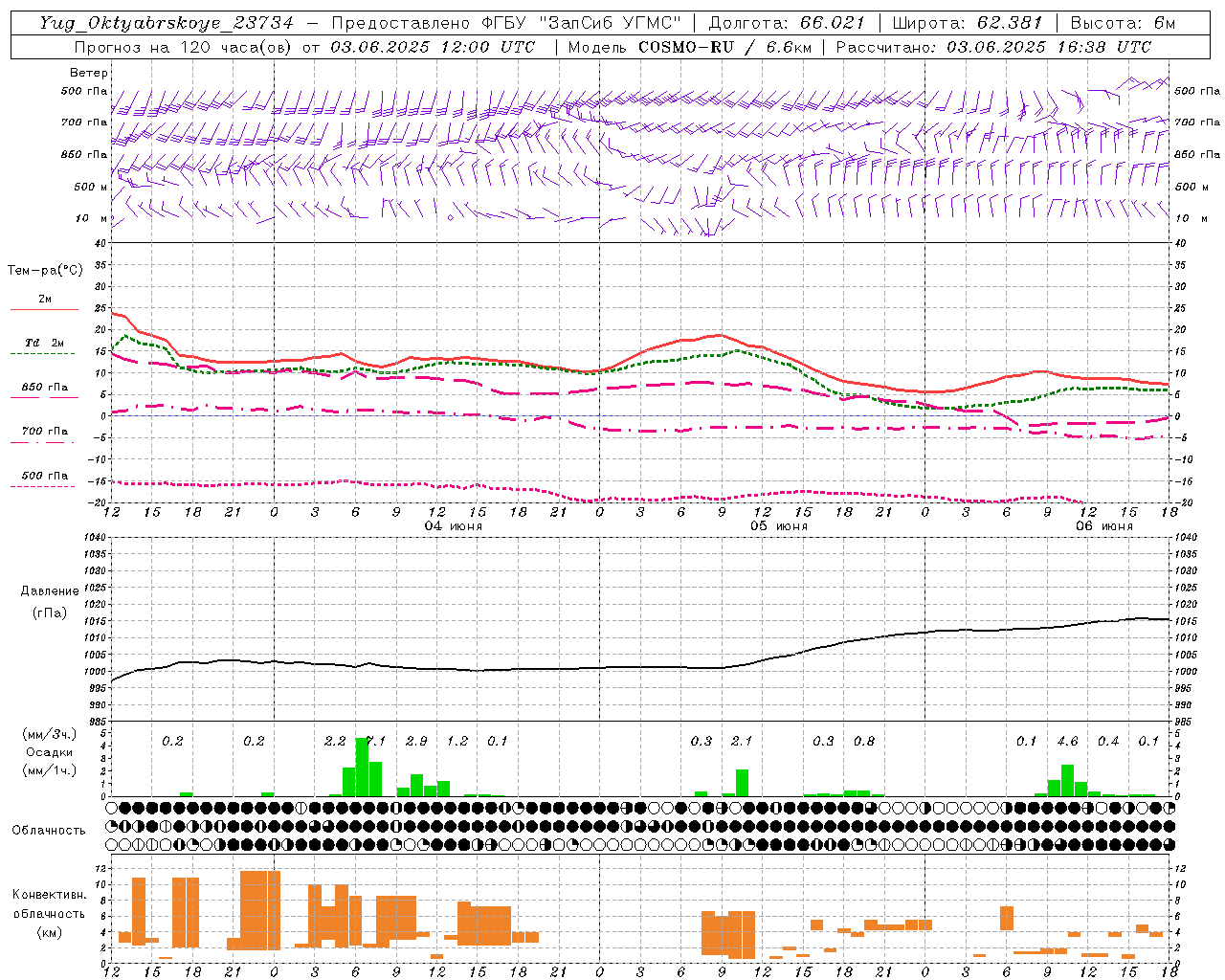Screen dimensions: 1225x980
Task: Click the "(мм/1ч.)" precipitation unit label
Action: (50, 769)
